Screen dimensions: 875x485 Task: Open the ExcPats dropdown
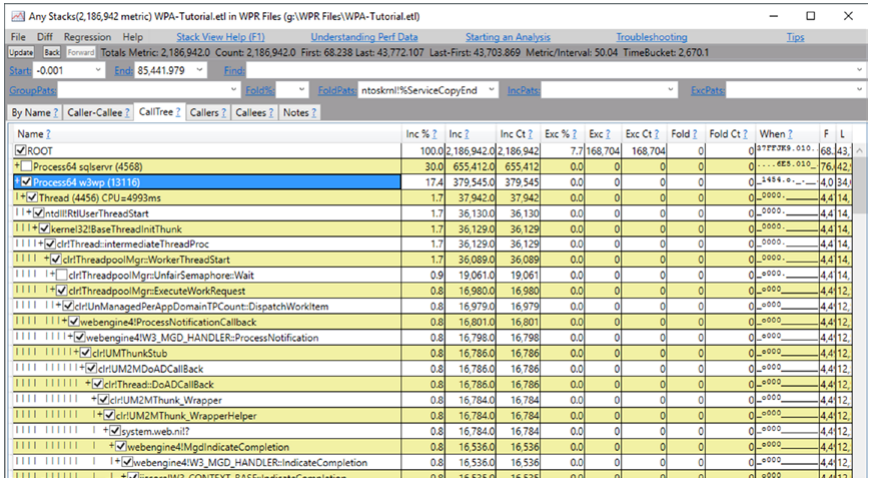(x=859, y=89)
